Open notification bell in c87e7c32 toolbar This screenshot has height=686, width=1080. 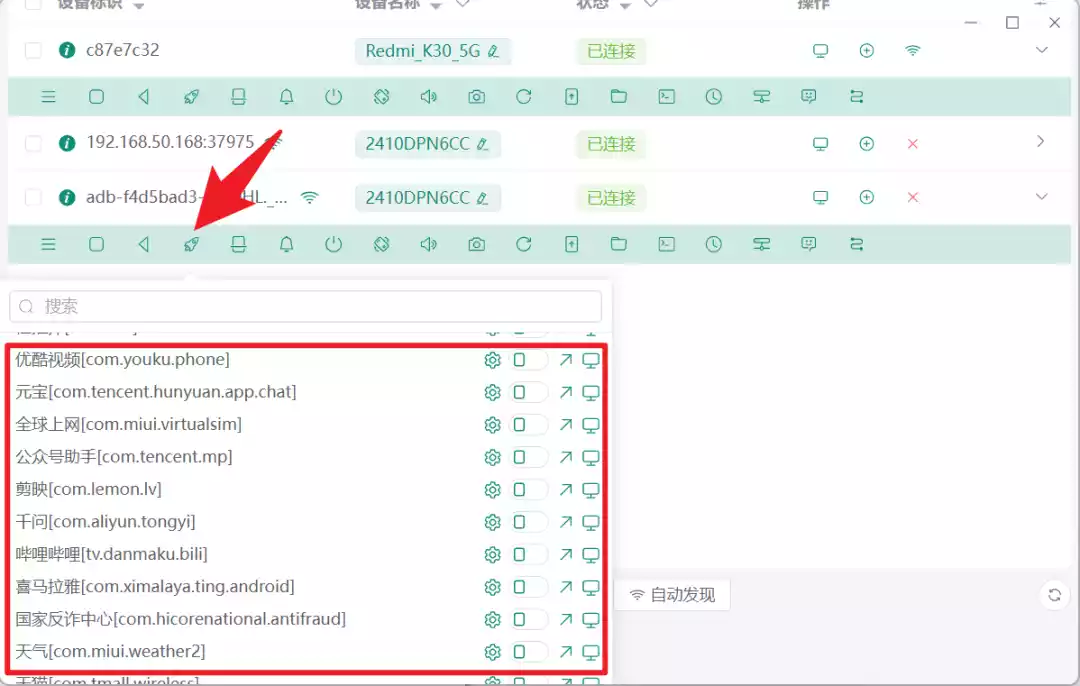tap(287, 96)
